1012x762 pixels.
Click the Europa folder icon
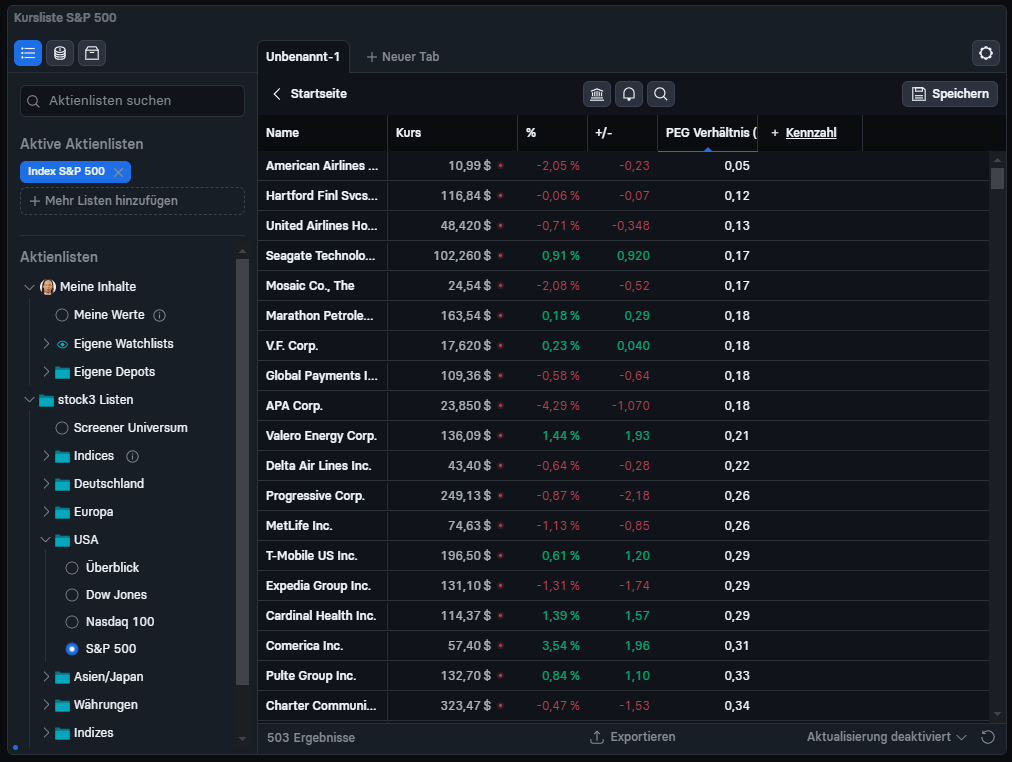click(63, 512)
